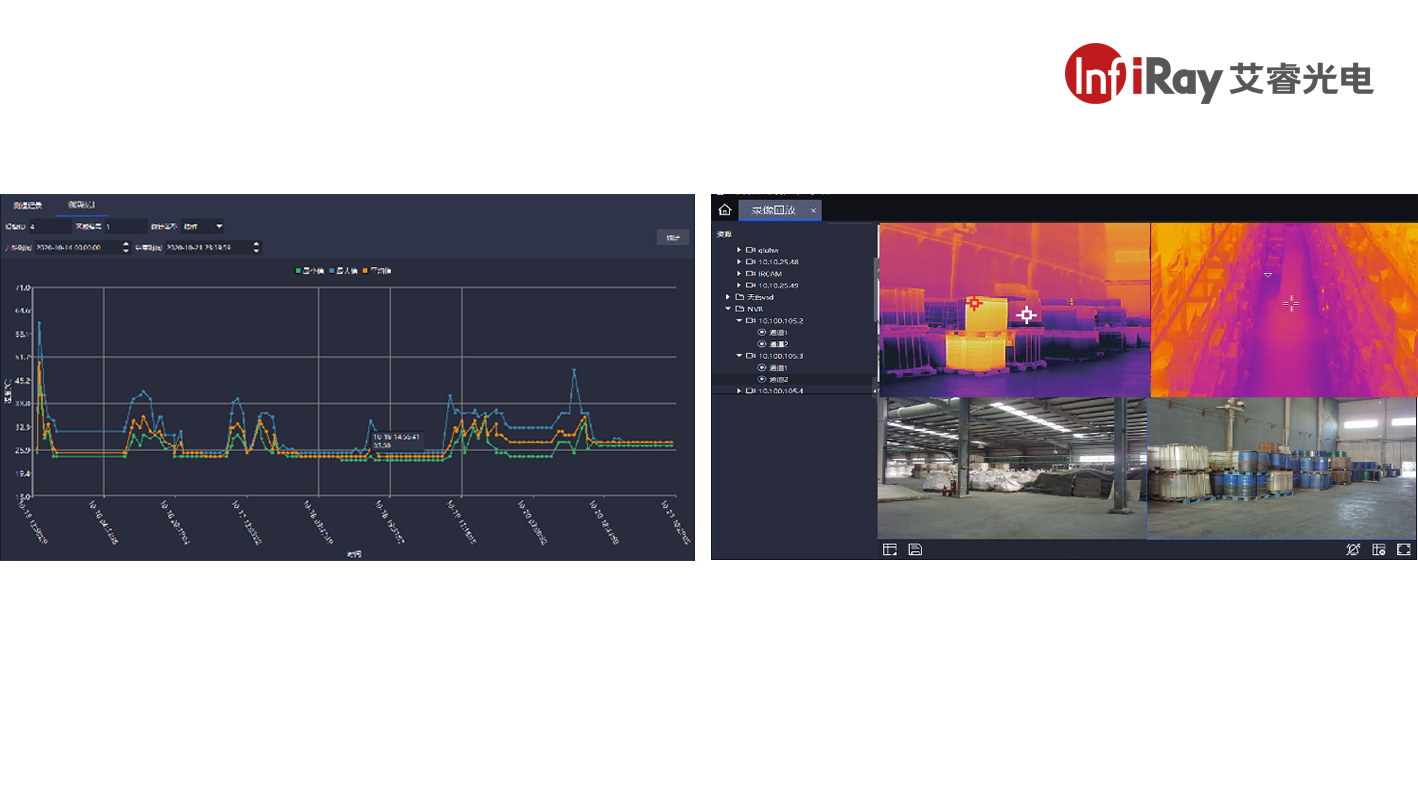This screenshot has height=797, width=1418.
Task: Close the video playback tab
Action: (x=814, y=210)
